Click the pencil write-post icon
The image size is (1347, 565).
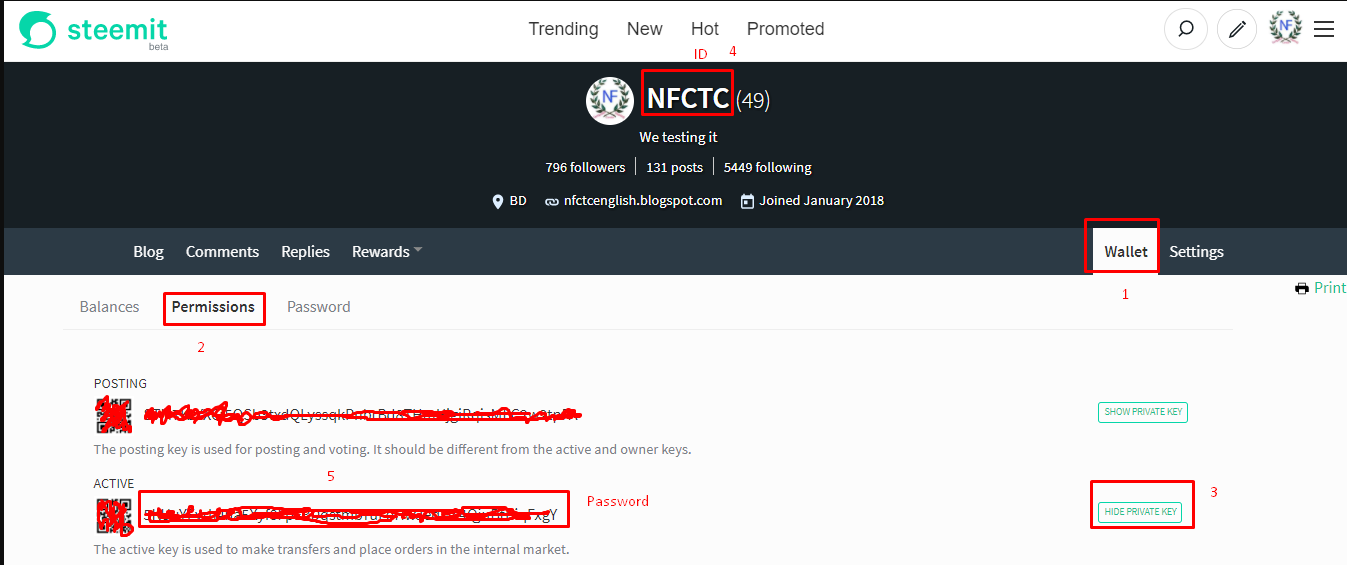(1237, 30)
